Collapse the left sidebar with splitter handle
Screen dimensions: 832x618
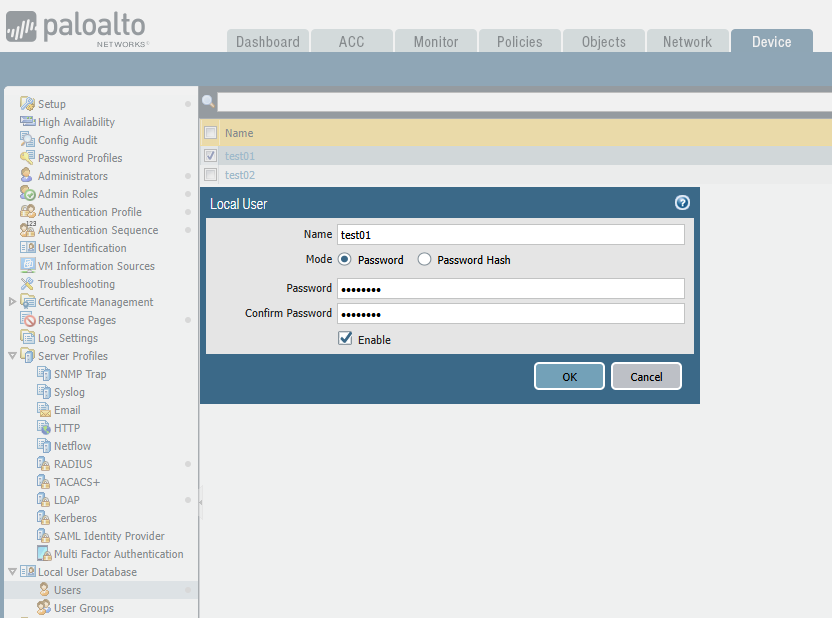click(201, 501)
